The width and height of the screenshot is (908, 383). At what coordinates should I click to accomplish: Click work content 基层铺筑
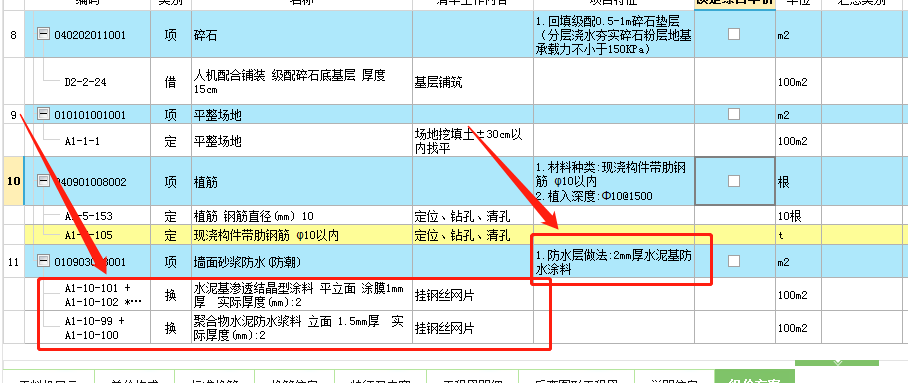tap(438, 82)
